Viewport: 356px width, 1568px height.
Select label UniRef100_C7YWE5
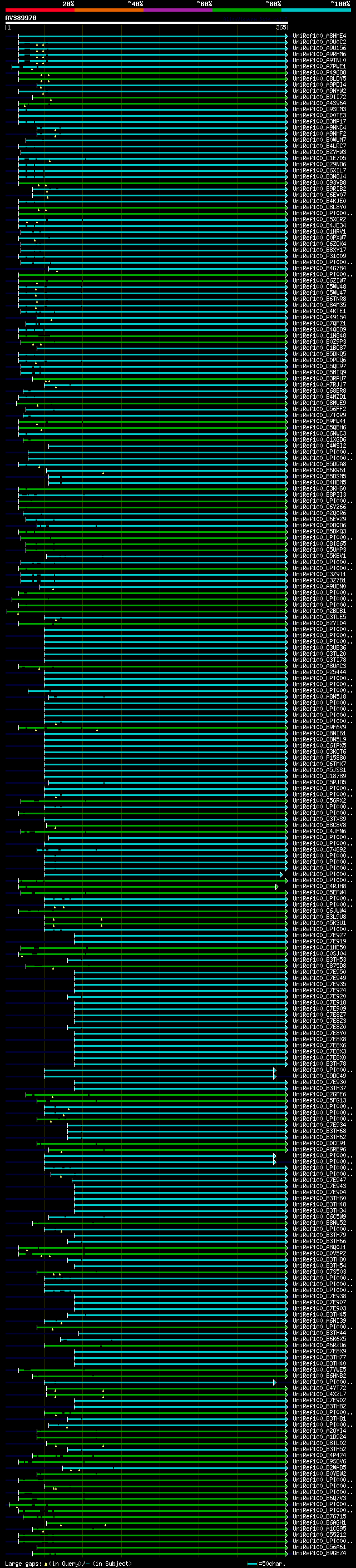pos(319,1369)
